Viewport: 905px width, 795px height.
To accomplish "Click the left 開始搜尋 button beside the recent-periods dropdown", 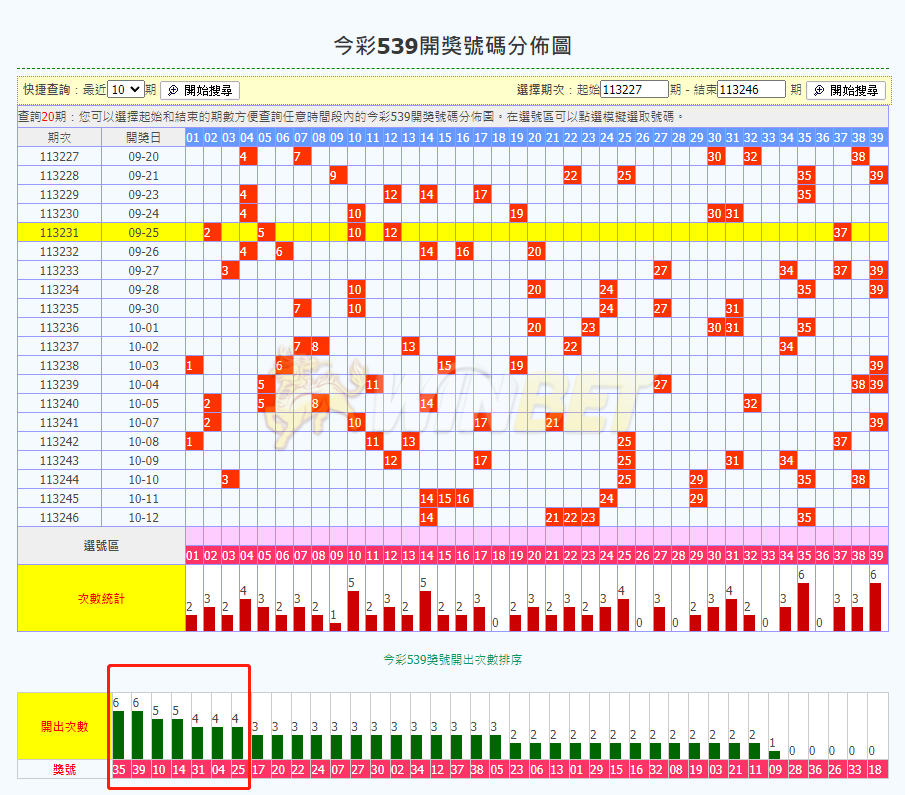I will click(x=200, y=90).
